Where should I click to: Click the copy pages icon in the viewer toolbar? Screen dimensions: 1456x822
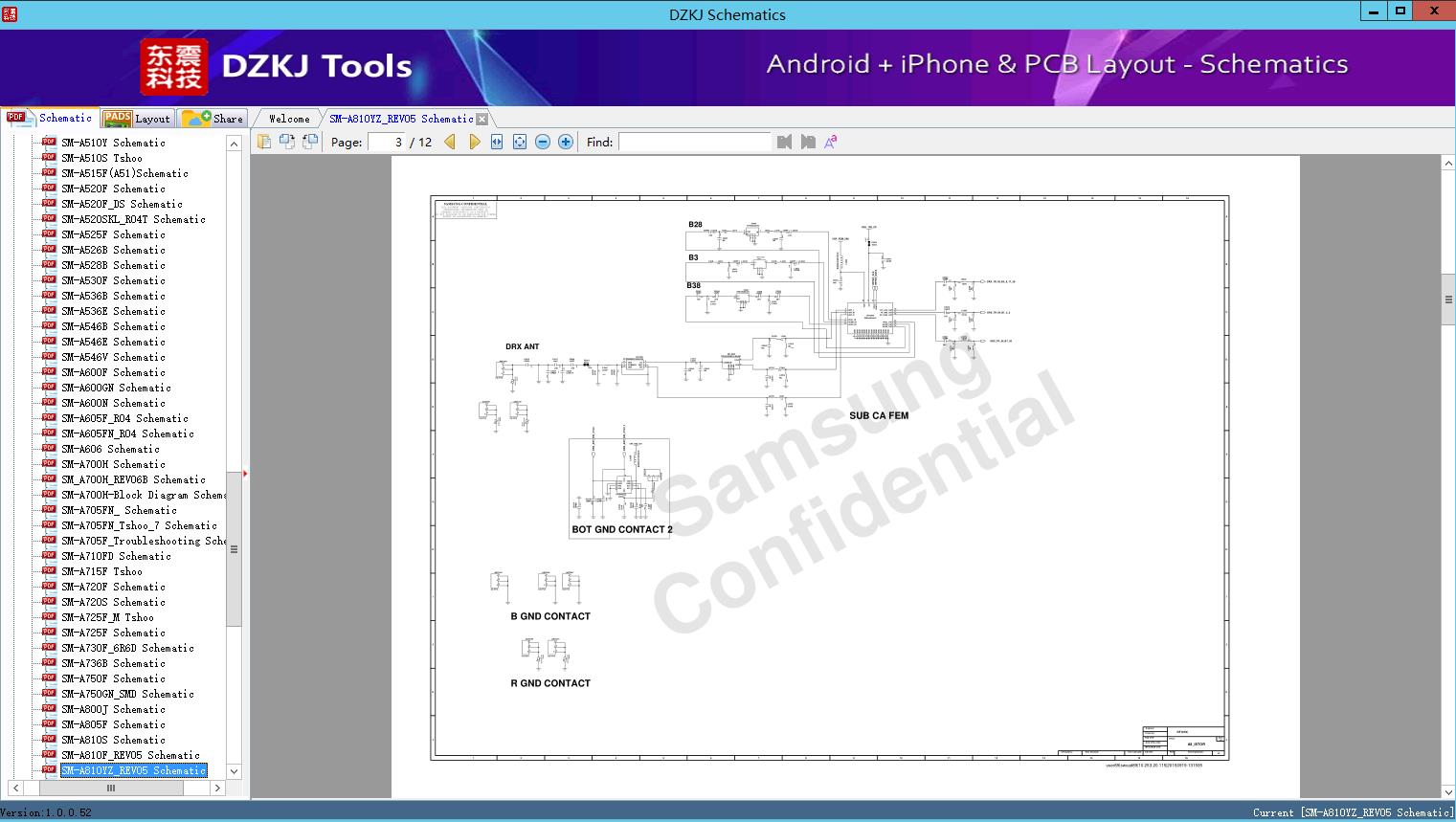click(x=263, y=142)
